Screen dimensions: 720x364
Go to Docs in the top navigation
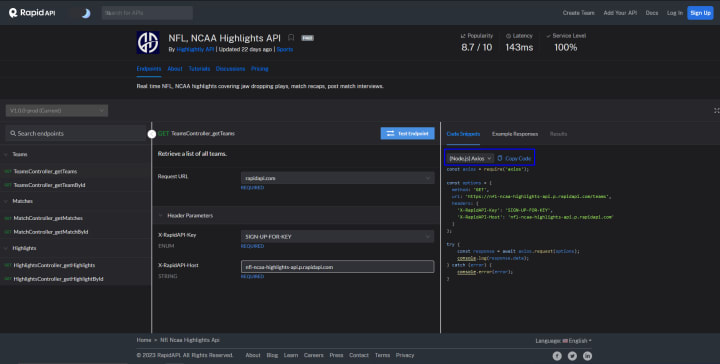652,13
